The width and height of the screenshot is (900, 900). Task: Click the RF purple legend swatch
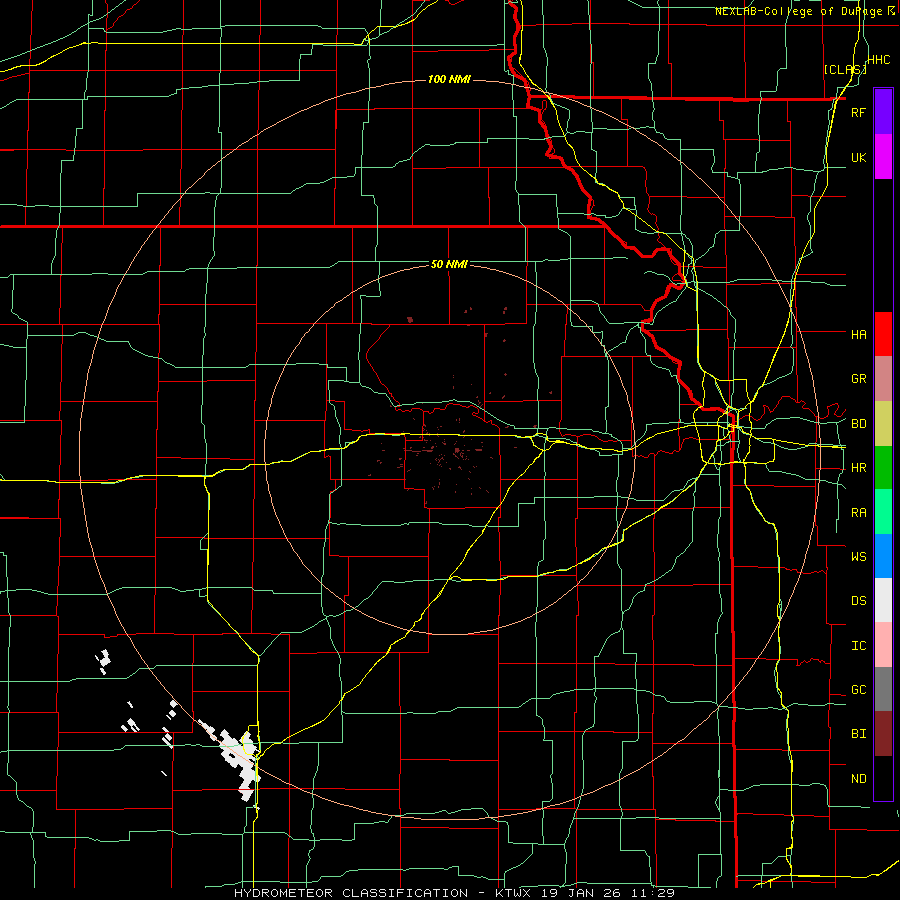(x=883, y=112)
